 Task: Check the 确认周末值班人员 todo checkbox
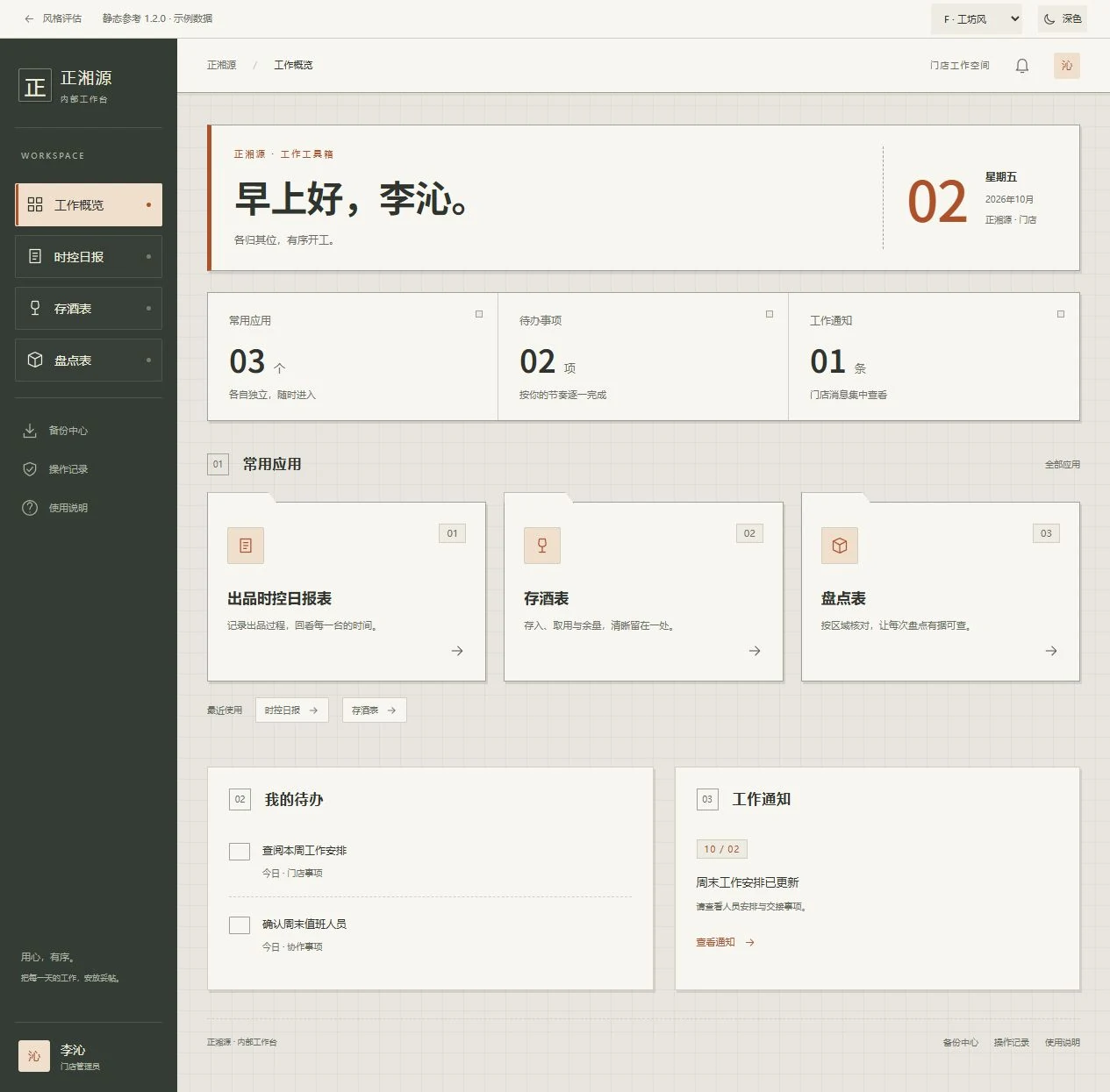[x=240, y=924]
